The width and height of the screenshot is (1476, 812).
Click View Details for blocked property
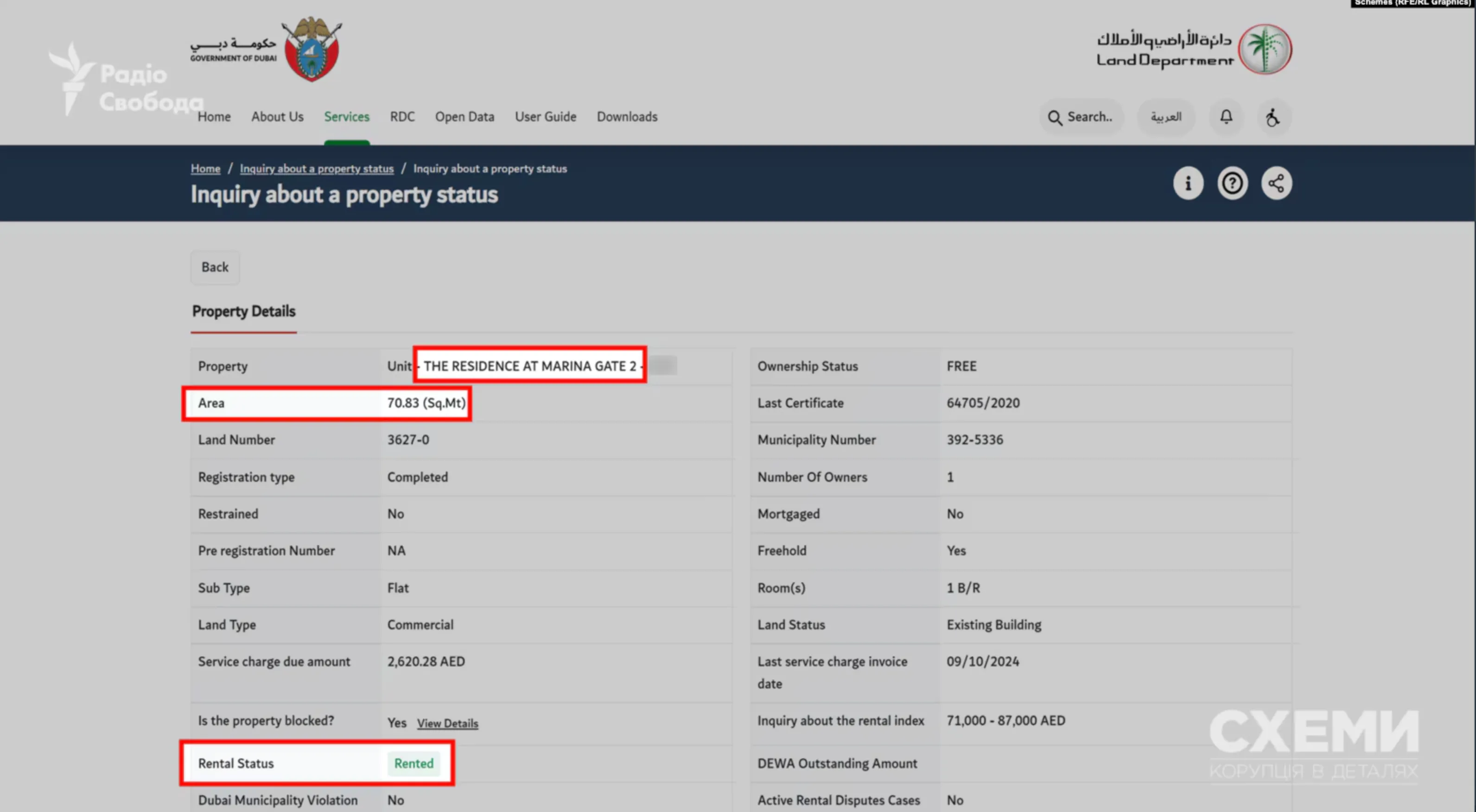tap(447, 723)
